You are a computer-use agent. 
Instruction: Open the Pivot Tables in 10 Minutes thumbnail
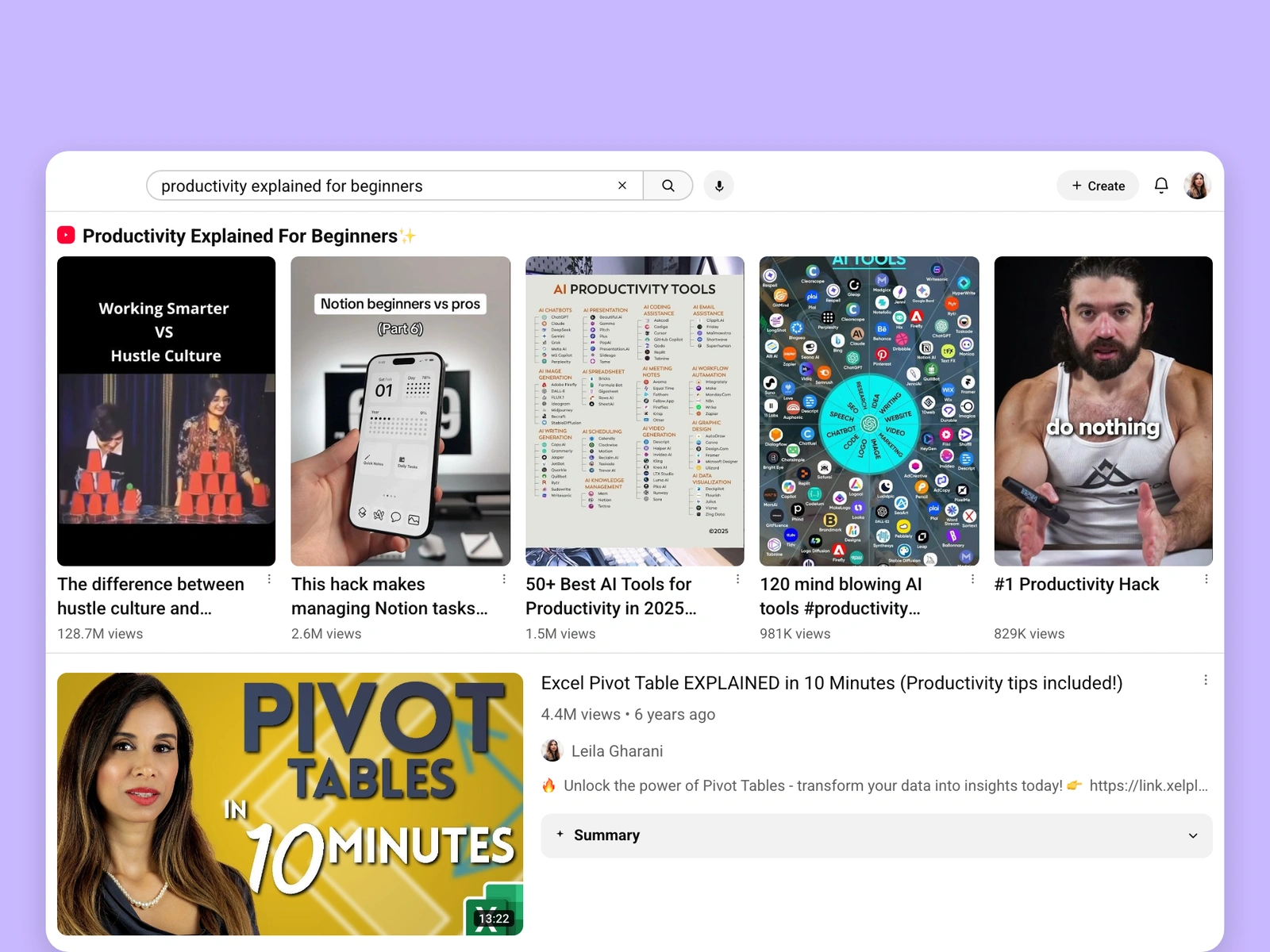tap(290, 804)
